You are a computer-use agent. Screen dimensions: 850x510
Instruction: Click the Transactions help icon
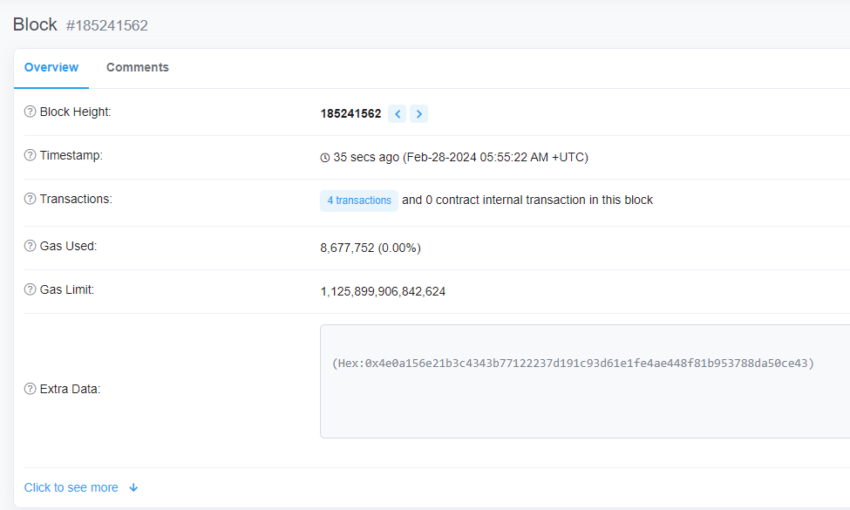coord(30,199)
